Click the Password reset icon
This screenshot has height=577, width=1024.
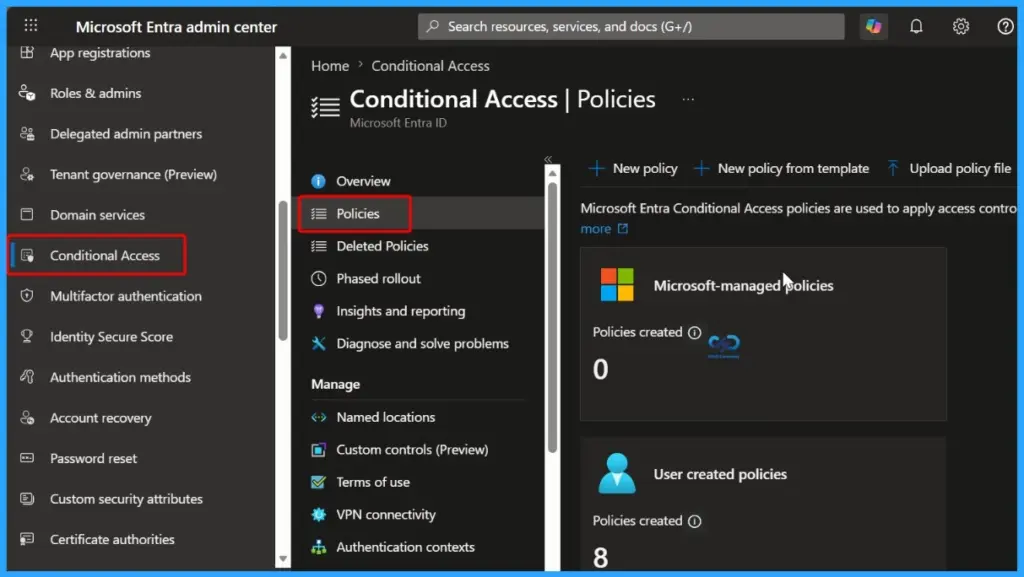(x=27, y=458)
